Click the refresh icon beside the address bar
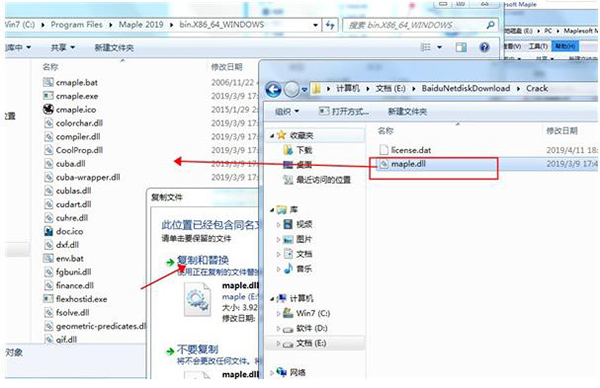Viewport: 600px width, 388px height. [330, 26]
